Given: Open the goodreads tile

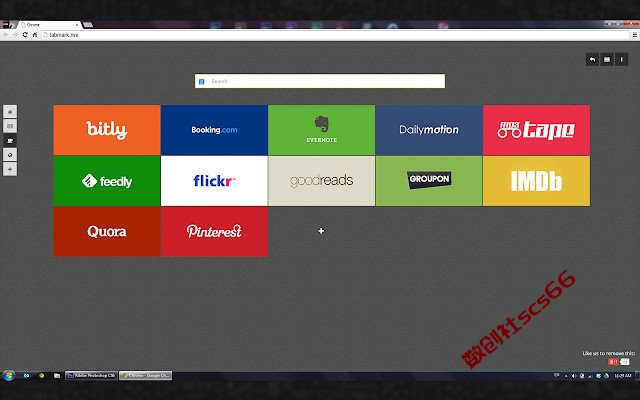Looking at the screenshot, I should coord(322,181).
